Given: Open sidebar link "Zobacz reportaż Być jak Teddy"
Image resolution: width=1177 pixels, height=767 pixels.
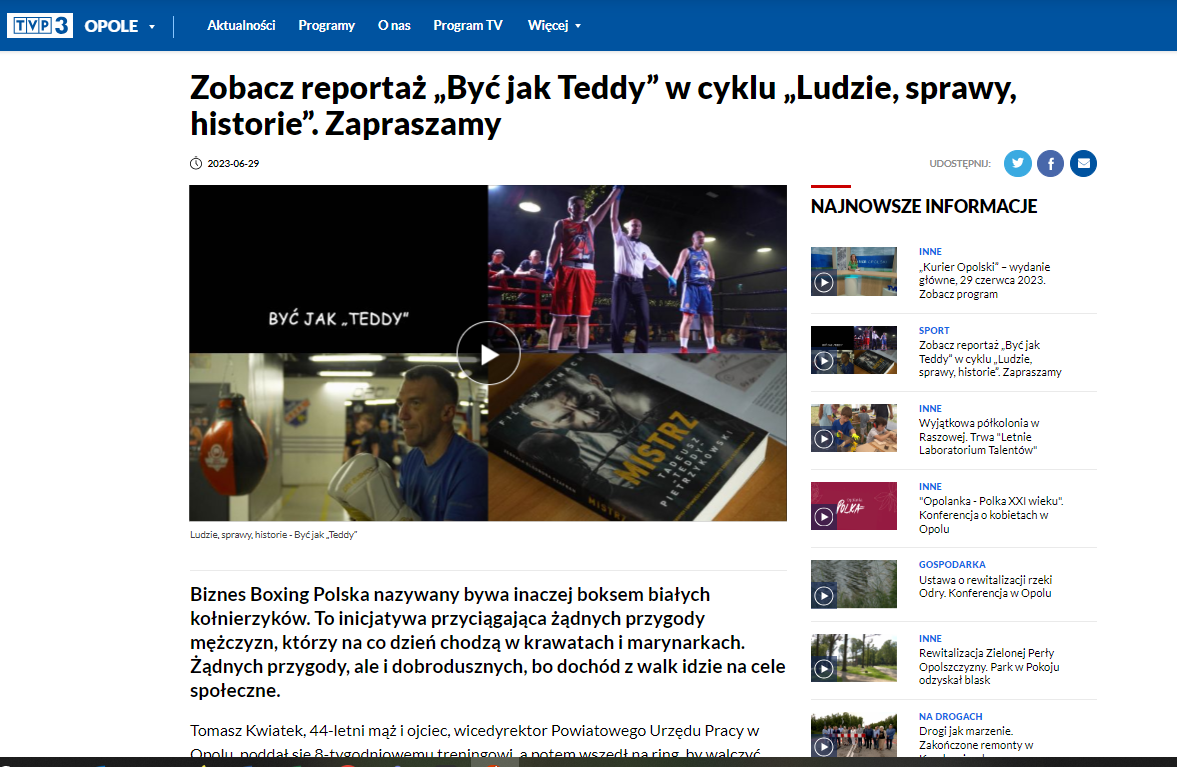Looking at the screenshot, I should coord(989,359).
